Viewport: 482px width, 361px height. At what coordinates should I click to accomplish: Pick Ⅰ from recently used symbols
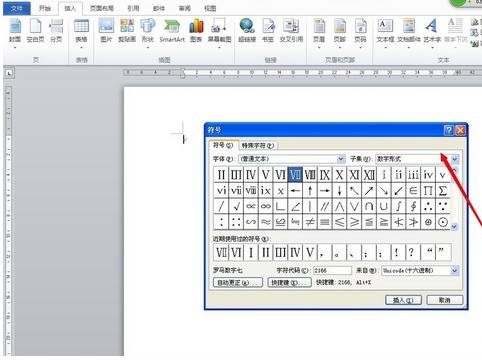251,252
